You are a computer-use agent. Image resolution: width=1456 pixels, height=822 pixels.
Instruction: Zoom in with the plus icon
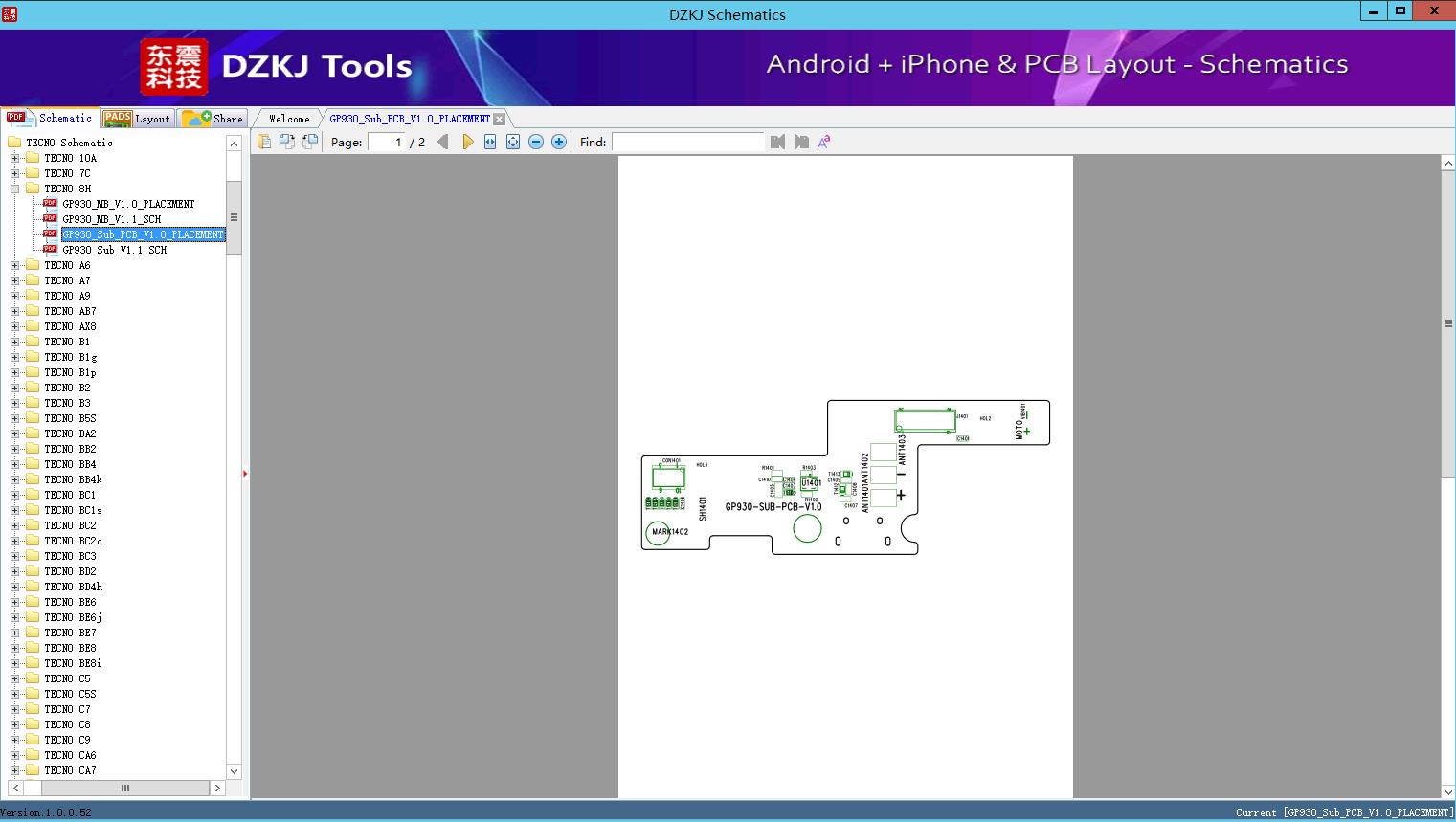(x=559, y=142)
